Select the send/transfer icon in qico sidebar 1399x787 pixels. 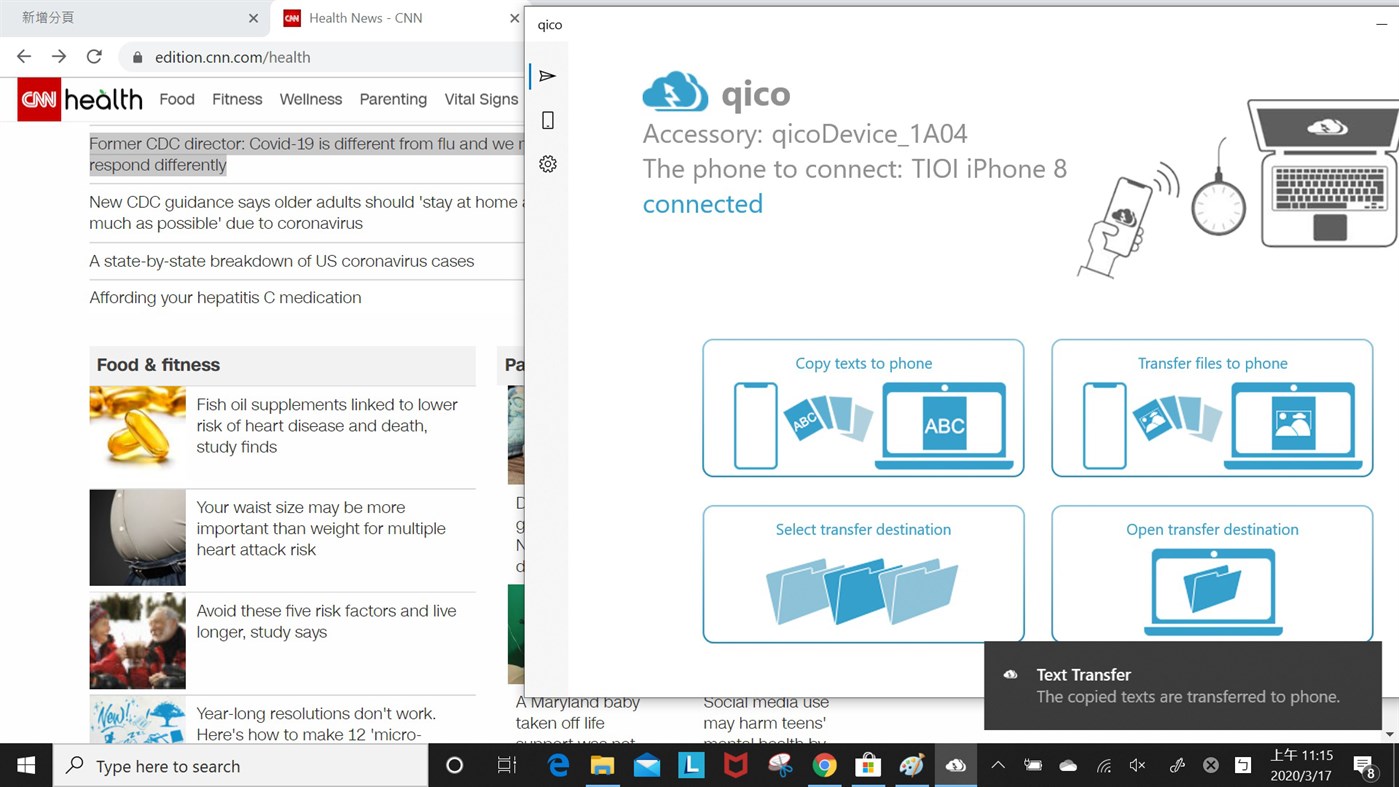pyautogui.click(x=547, y=75)
